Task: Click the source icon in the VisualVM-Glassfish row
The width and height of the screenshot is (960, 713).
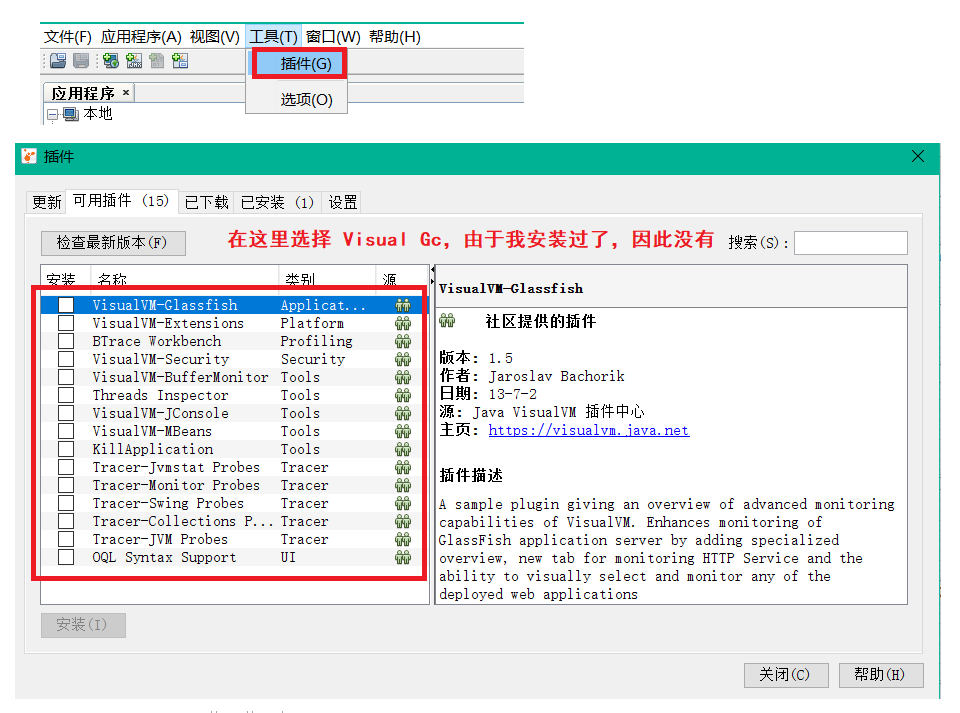Action: pyautogui.click(x=403, y=305)
